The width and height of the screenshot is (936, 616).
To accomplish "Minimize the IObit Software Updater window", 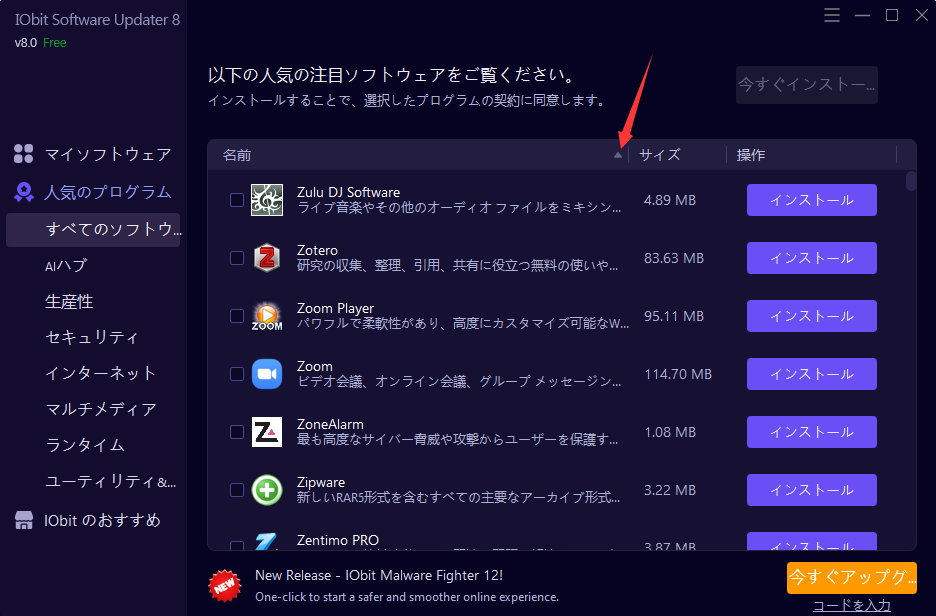I will (862, 15).
